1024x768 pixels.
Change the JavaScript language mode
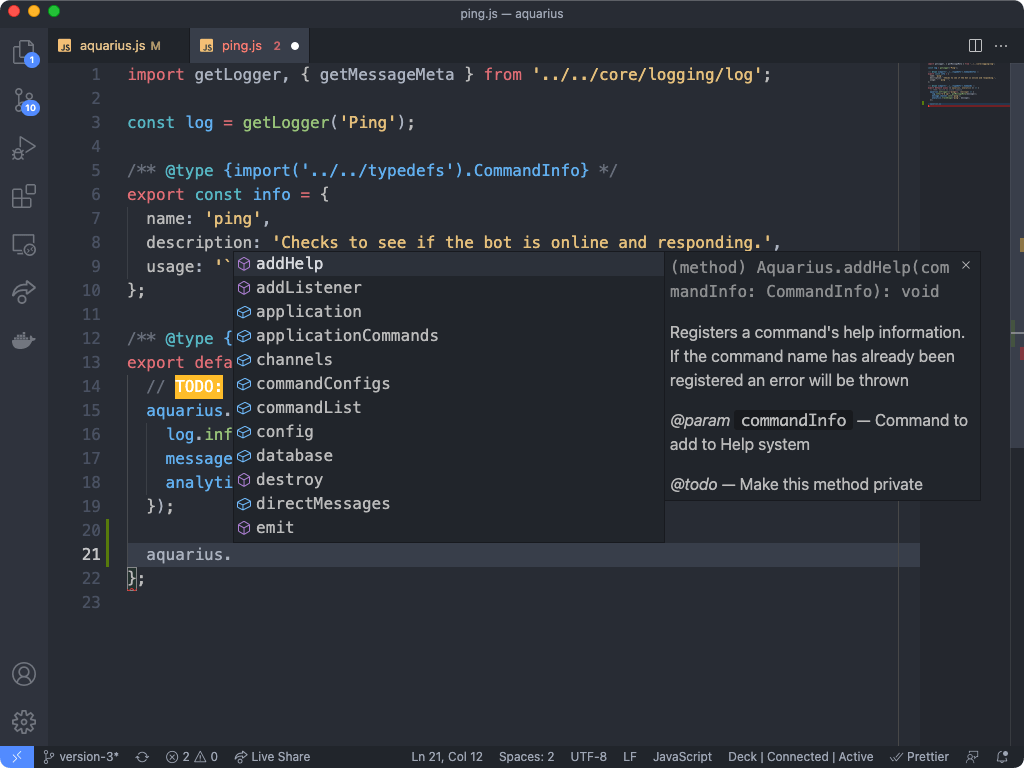[x=682, y=757]
